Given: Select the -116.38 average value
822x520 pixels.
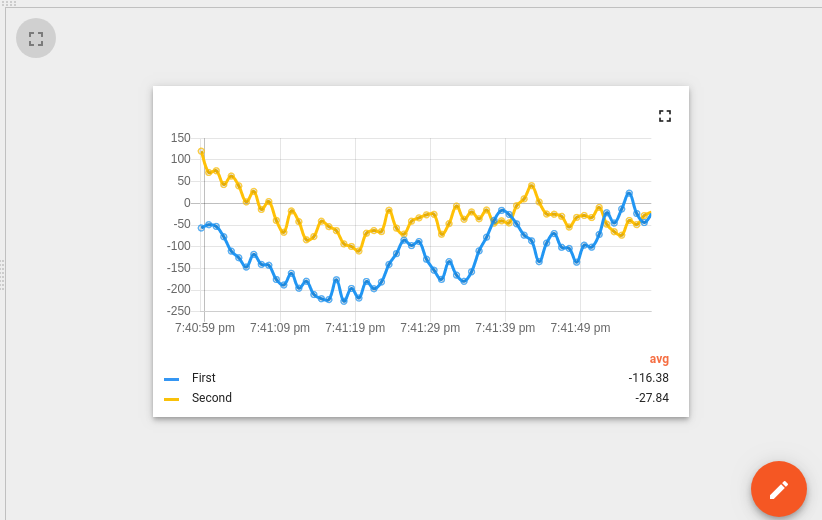Looking at the screenshot, I should click(x=648, y=378).
